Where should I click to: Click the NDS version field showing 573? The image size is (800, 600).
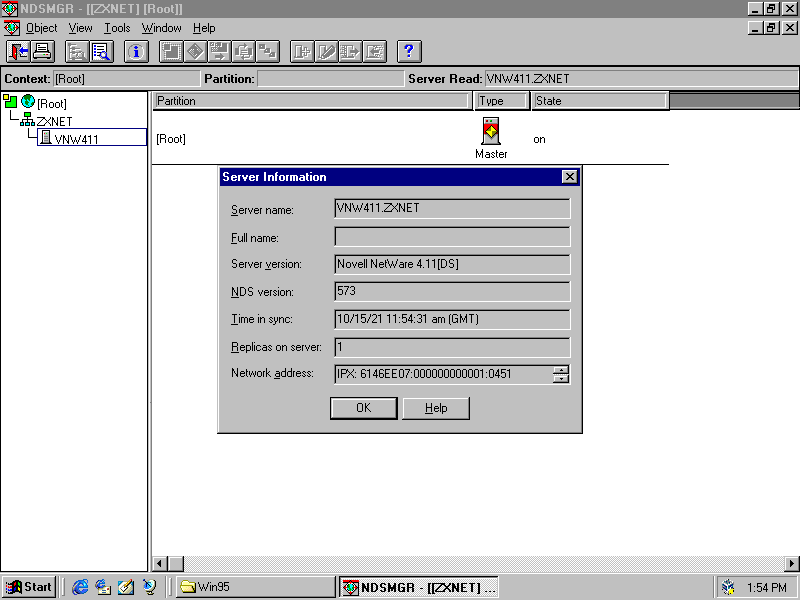coord(452,291)
